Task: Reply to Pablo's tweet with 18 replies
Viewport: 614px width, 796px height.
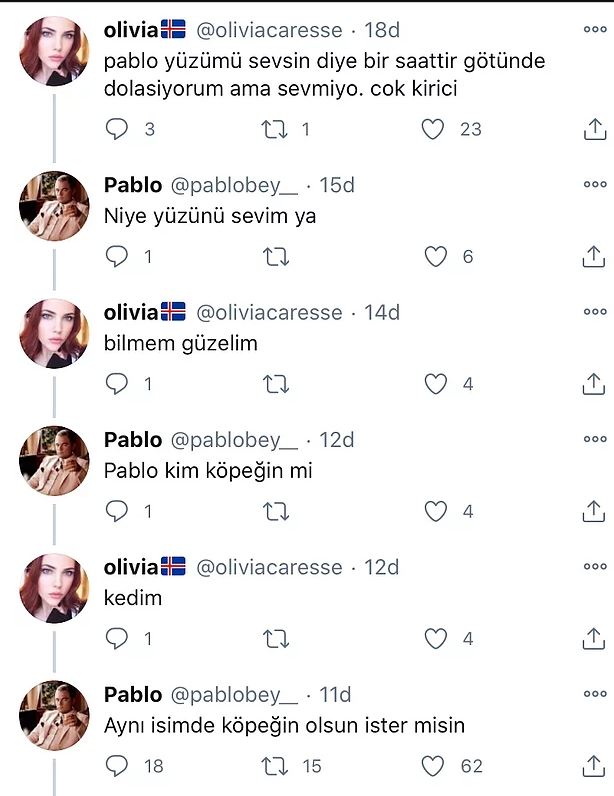Action: pos(118,766)
